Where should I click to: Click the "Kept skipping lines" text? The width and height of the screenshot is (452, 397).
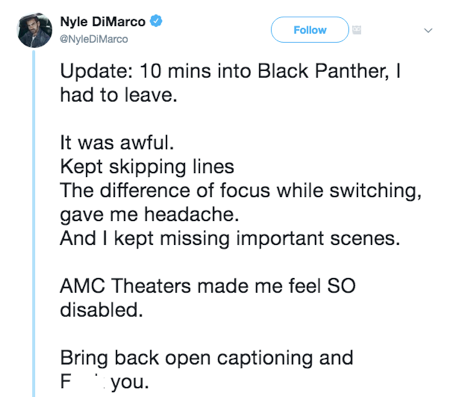pyautogui.click(x=147, y=167)
